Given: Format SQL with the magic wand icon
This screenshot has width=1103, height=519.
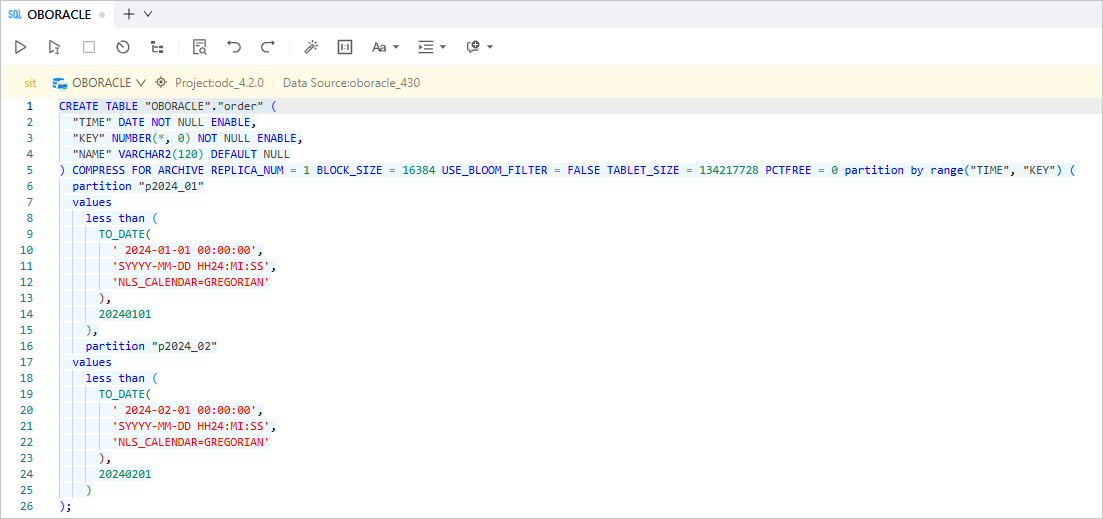Looking at the screenshot, I should tap(311, 47).
